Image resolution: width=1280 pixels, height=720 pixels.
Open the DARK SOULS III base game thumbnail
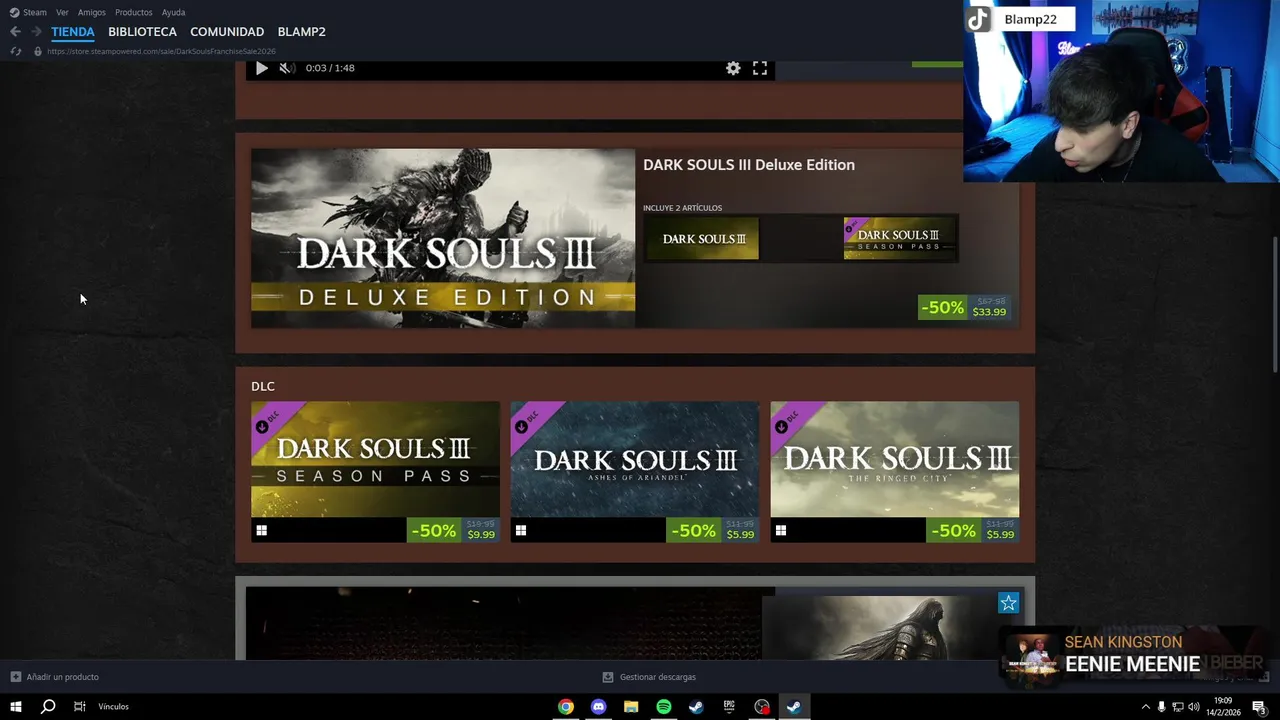[x=703, y=239]
